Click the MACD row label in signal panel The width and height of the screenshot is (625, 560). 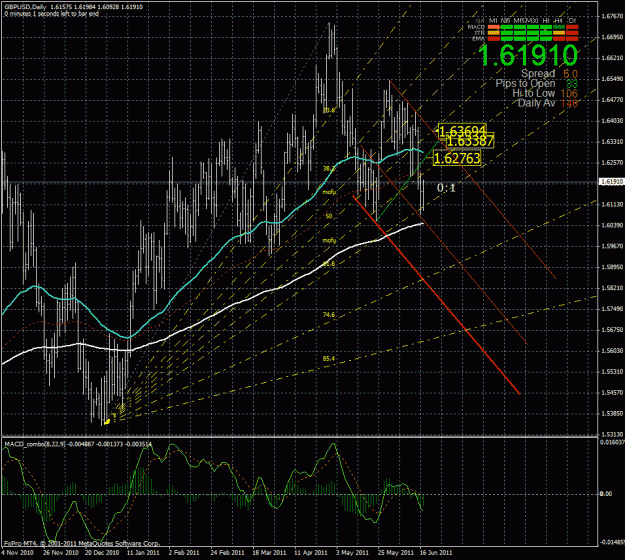click(x=476, y=27)
